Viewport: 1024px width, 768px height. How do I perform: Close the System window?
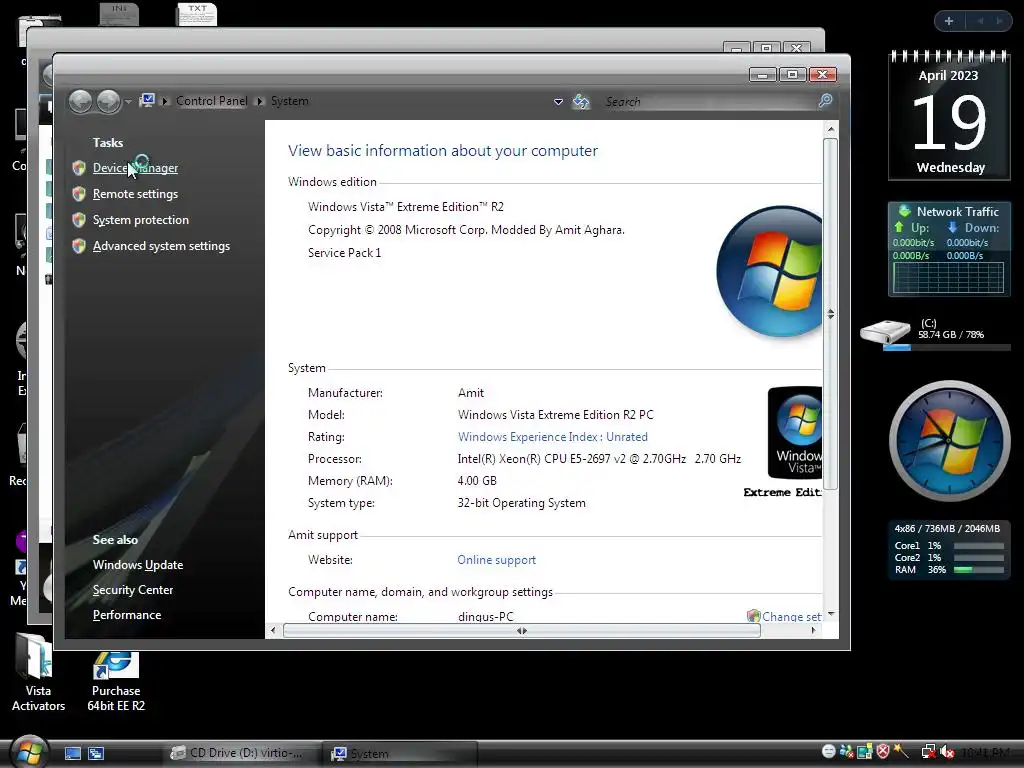[823, 75]
